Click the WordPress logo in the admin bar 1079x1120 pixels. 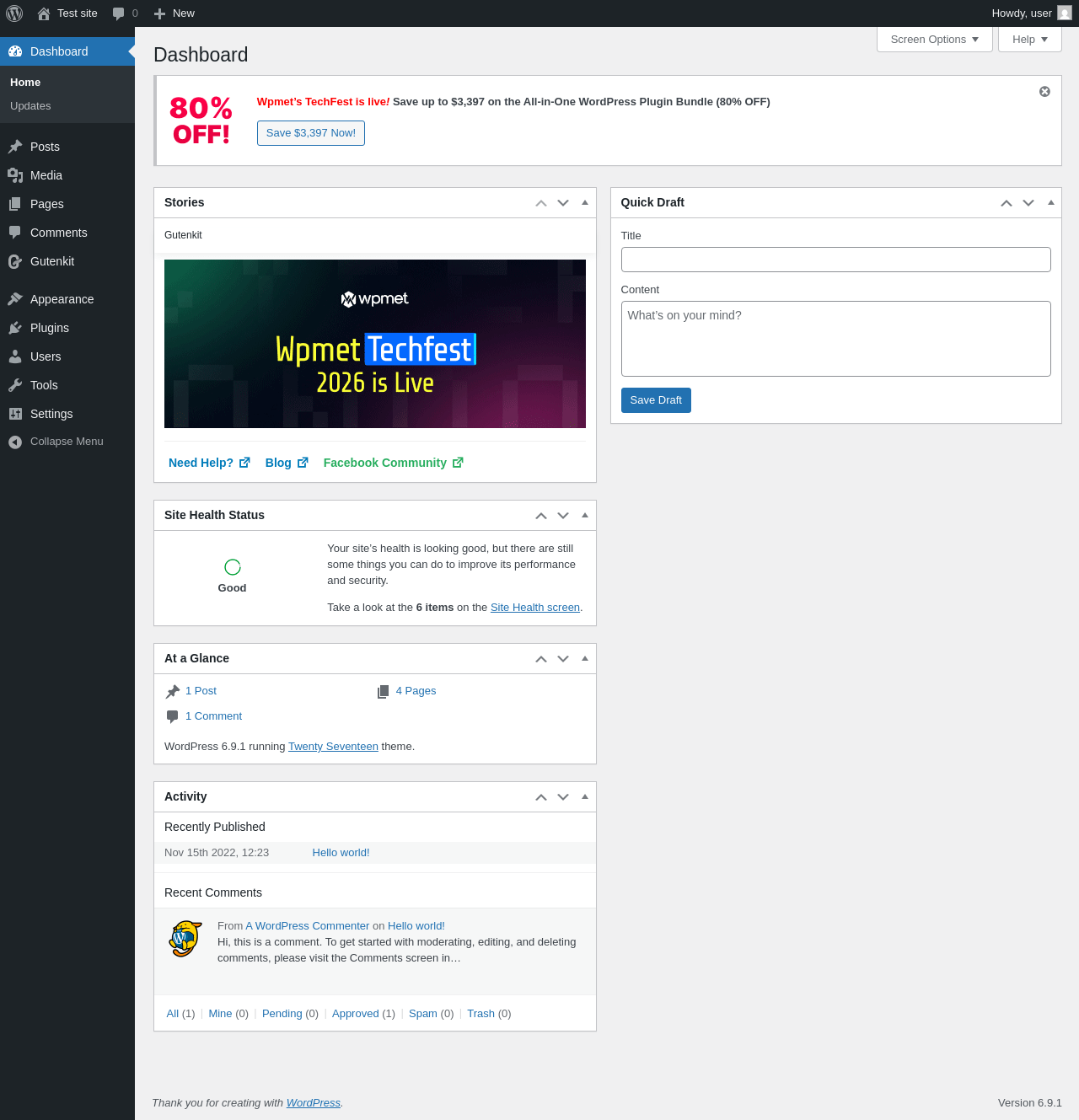click(14, 13)
